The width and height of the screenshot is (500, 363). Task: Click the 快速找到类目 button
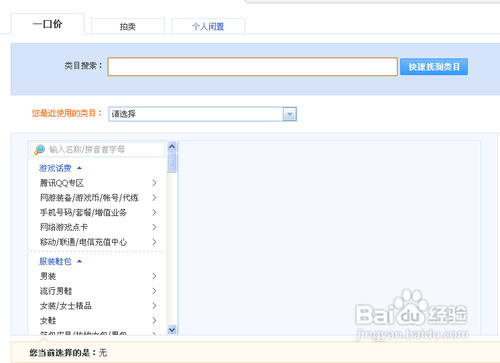(434, 67)
